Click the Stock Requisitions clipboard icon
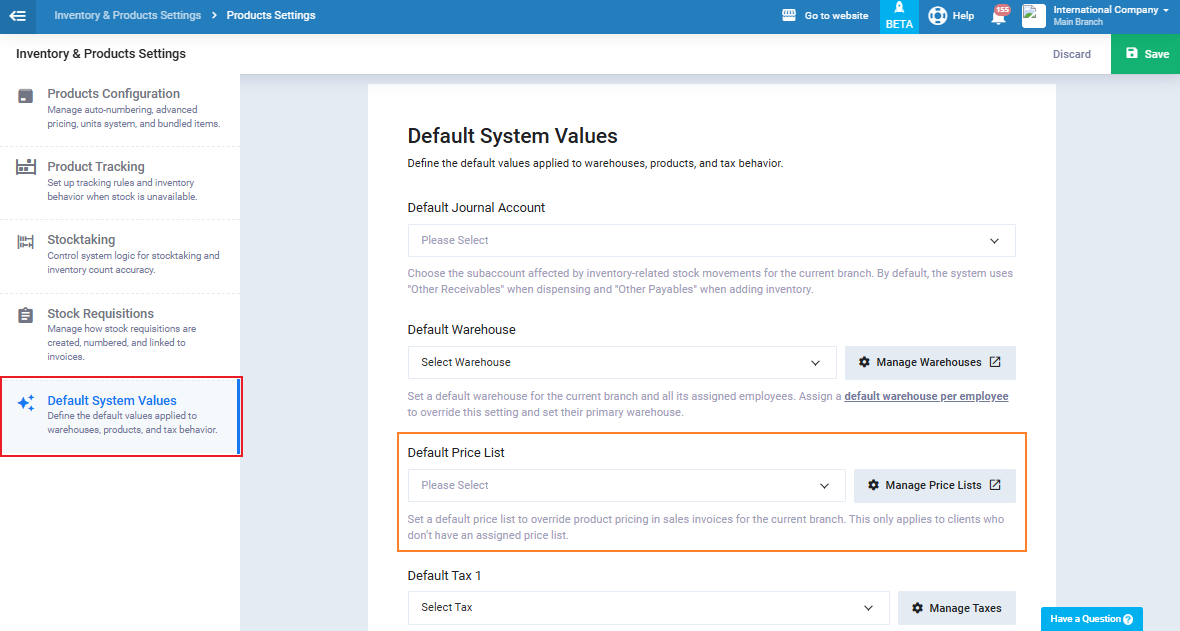The image size is (1180, 631). [x=26, y=315]
